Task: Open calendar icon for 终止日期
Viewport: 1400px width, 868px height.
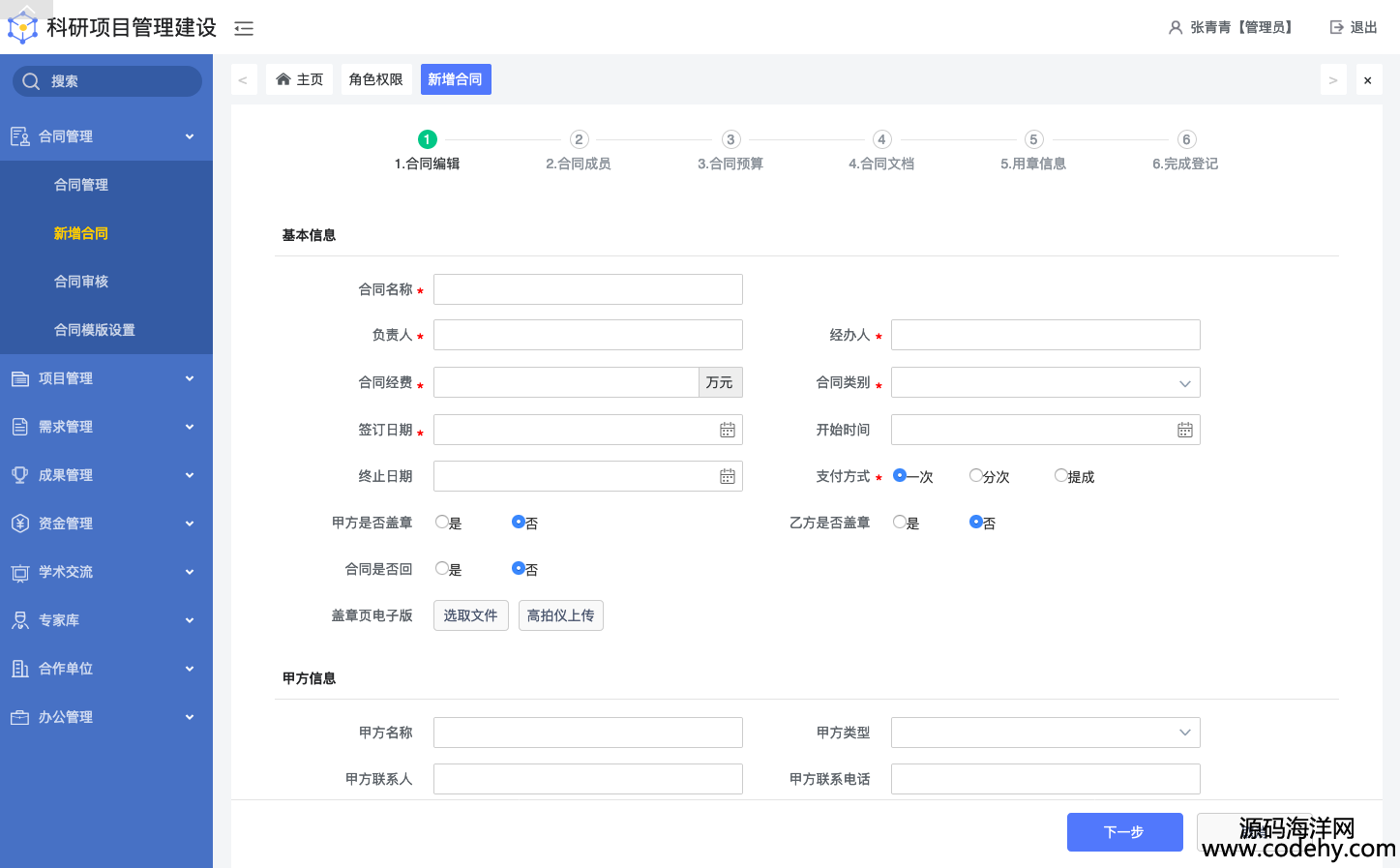Action: point(728,476)
